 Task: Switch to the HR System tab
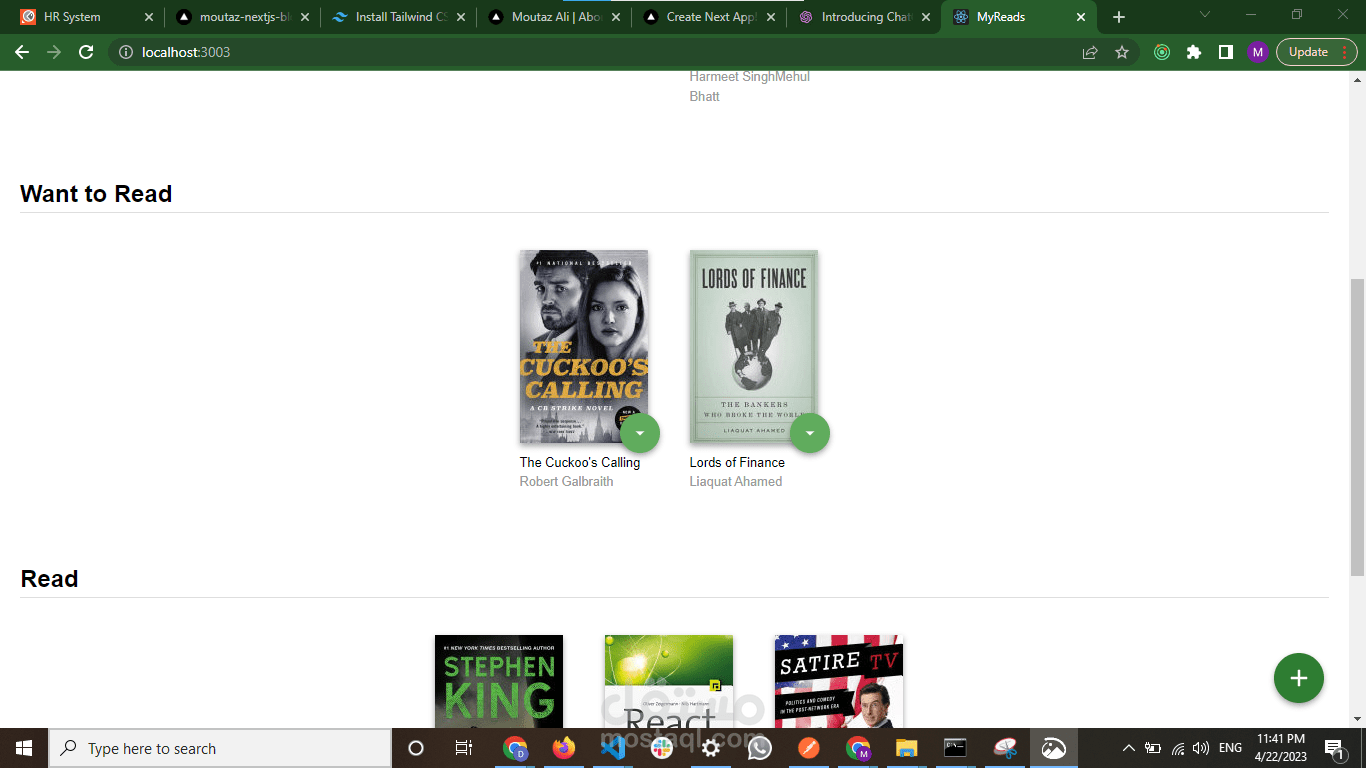(84, 17)
